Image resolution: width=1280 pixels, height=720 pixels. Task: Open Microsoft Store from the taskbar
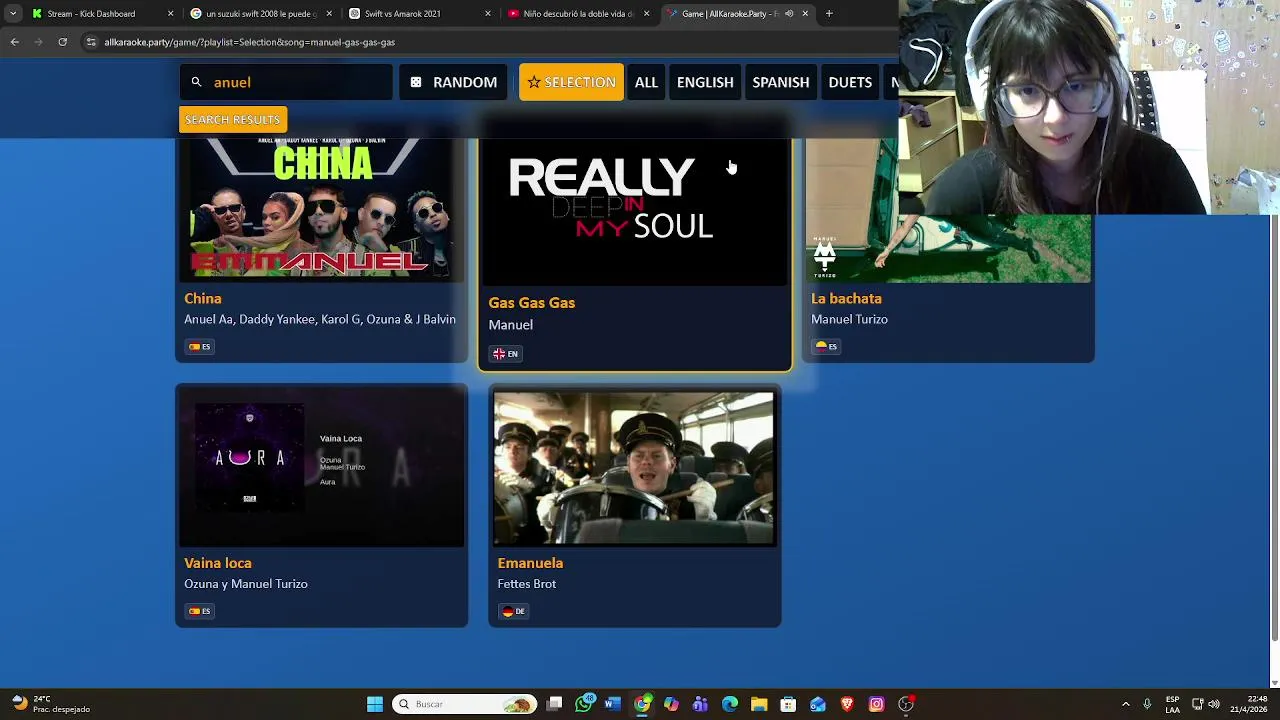[788, 704]
